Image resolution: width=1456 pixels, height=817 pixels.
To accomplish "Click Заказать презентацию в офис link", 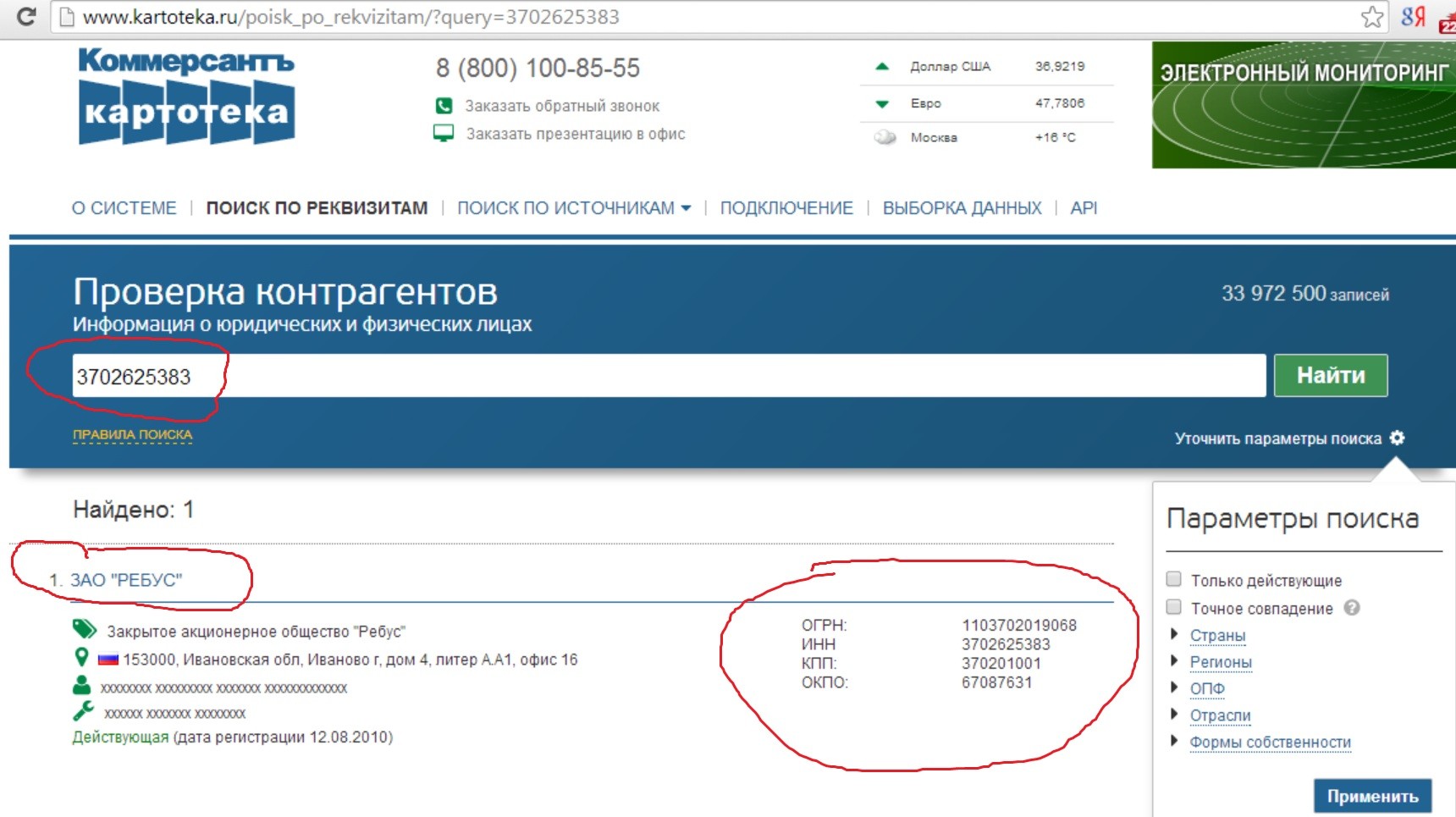I will (576, 134).
